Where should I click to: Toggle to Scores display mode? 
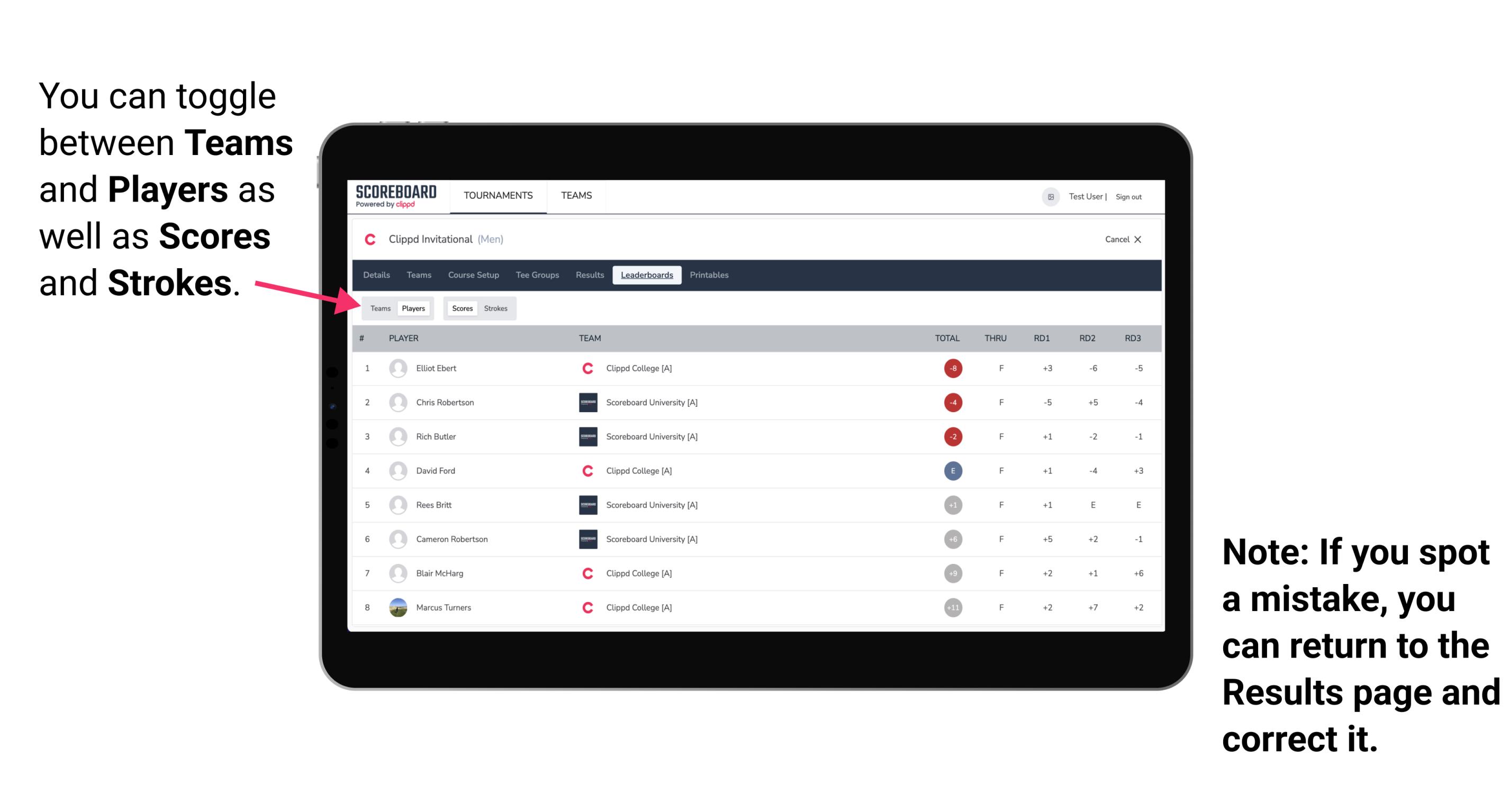click(x=461, y=308)
